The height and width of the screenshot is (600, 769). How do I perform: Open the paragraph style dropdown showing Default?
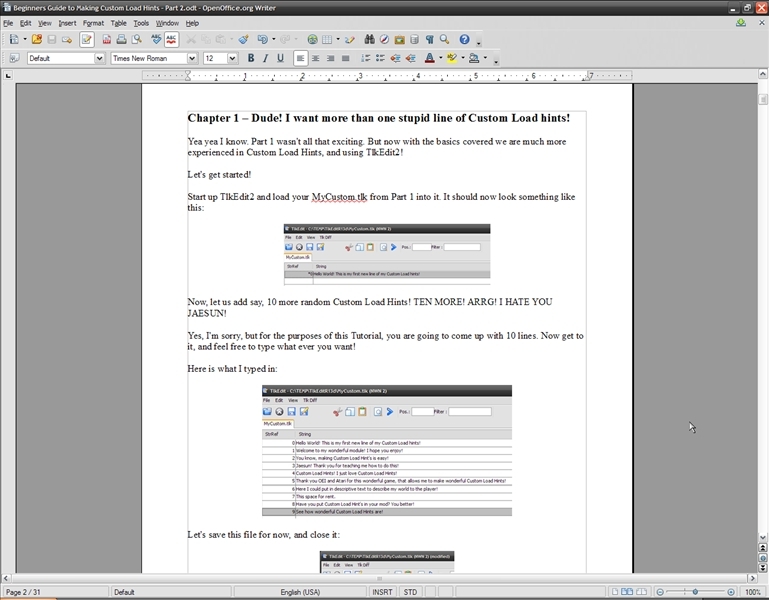click(x=99, y=59)
